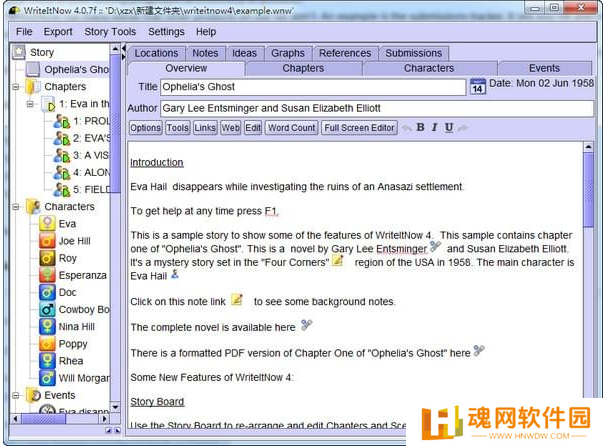The height and width of the screenshot is (448, 606).
Task: Switch to the Submissions tab
Action: (414, 53)
